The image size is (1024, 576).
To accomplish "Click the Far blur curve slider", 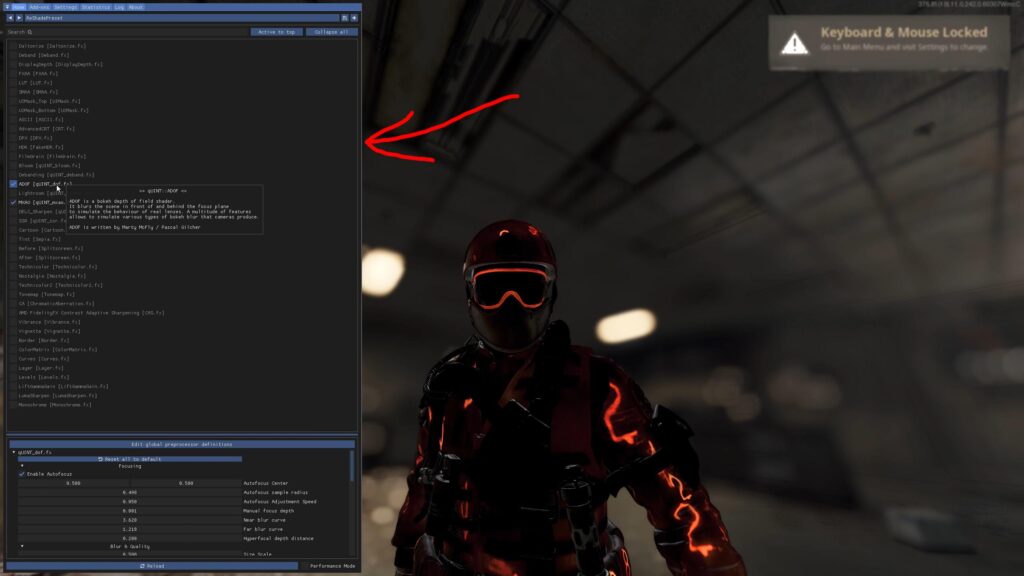I will click(x=130, y=529).
